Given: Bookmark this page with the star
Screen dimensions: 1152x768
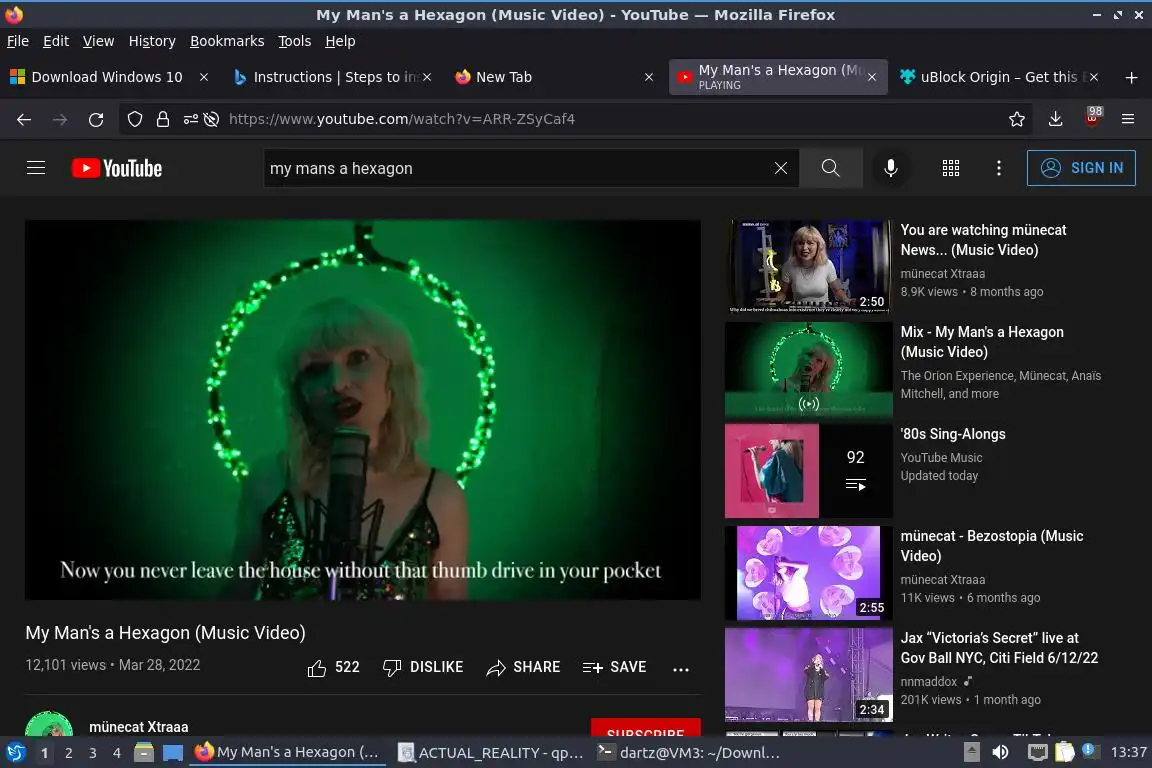Looking at the screenshot, I should tap(1017, 119).
